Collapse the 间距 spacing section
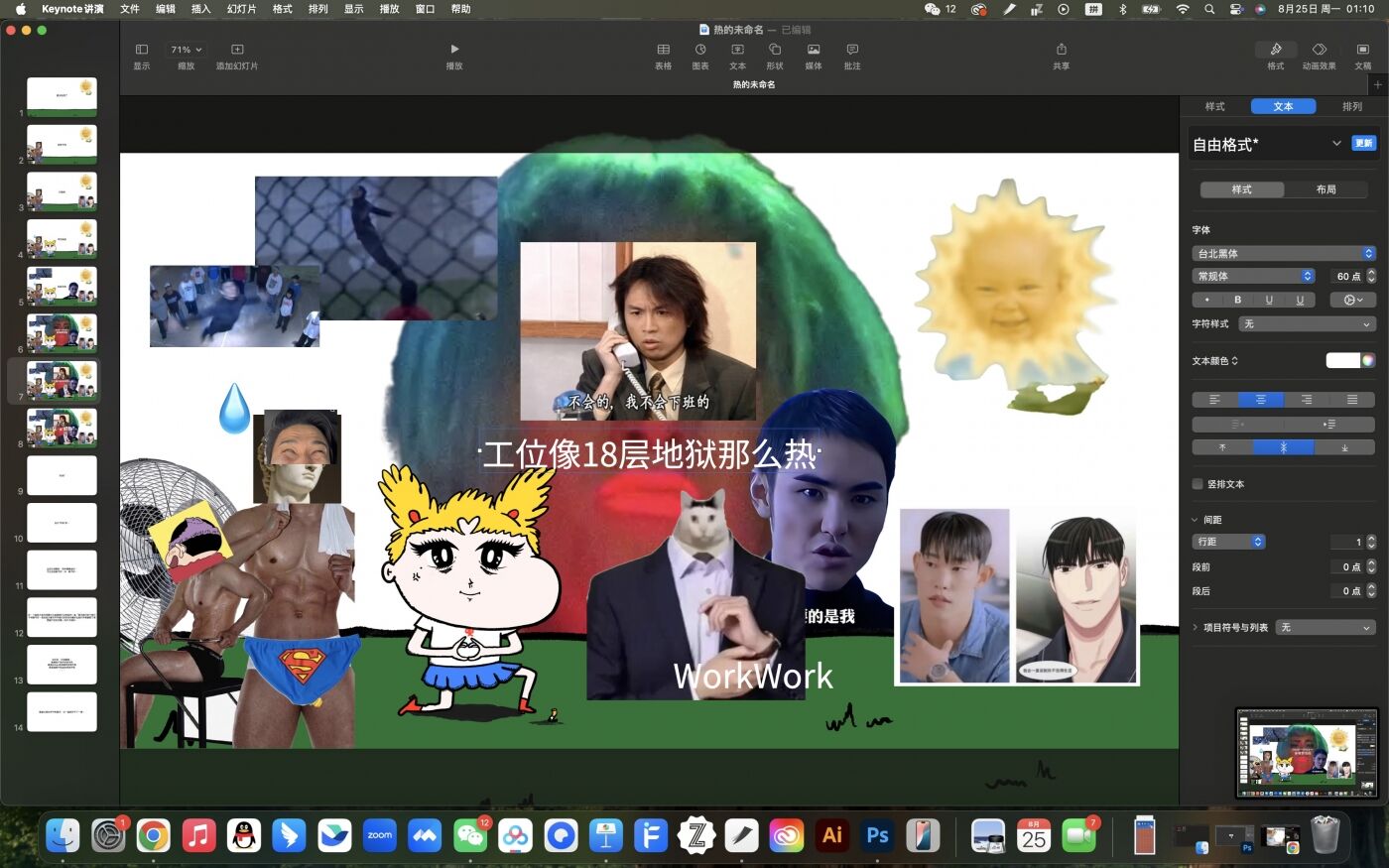The image size is (1389, 868). coord(1195,520)
